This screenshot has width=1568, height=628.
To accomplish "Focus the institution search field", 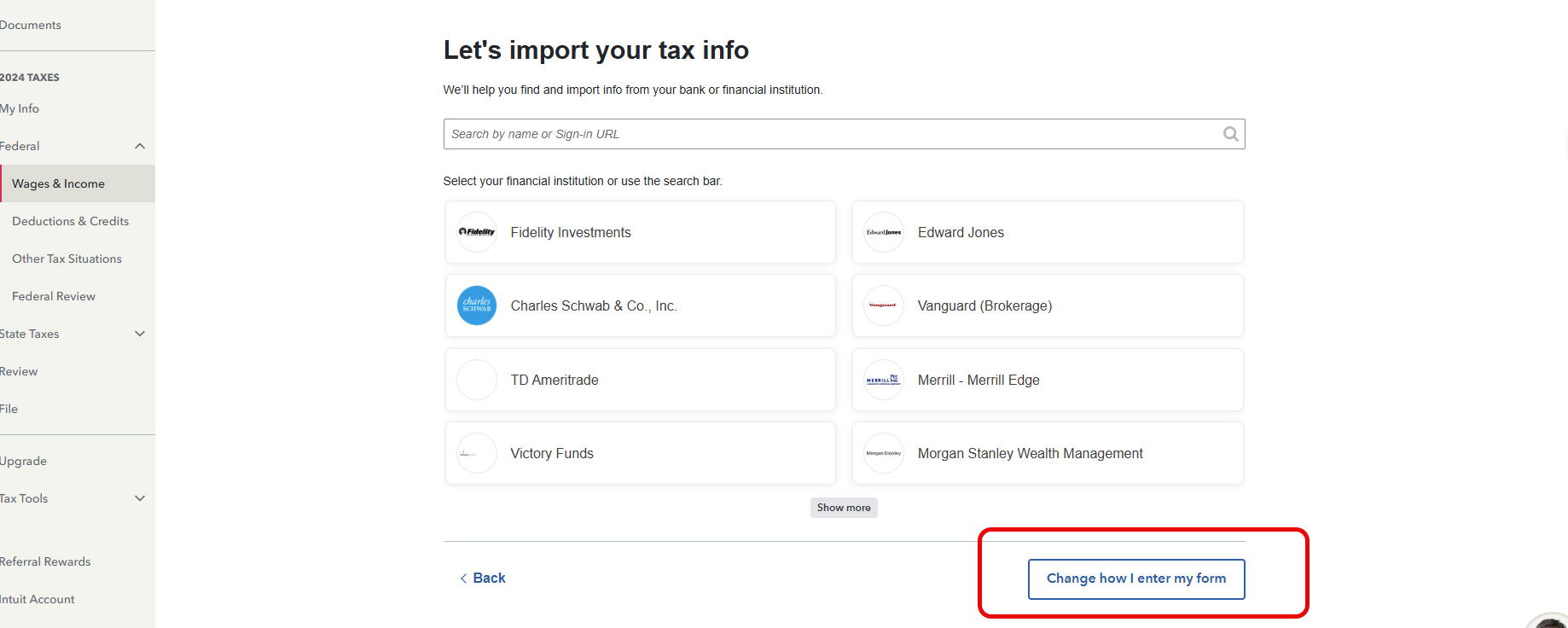I will [x=844, y=134].
